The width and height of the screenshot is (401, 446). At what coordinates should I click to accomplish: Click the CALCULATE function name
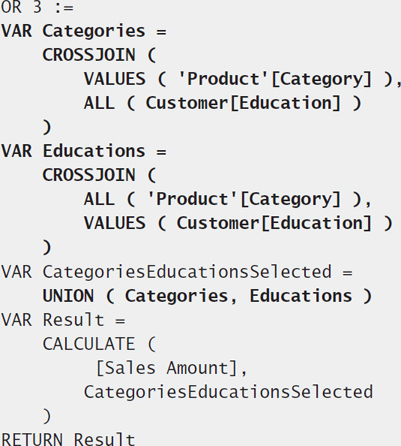pyautogui.click(x=89, y=344)
